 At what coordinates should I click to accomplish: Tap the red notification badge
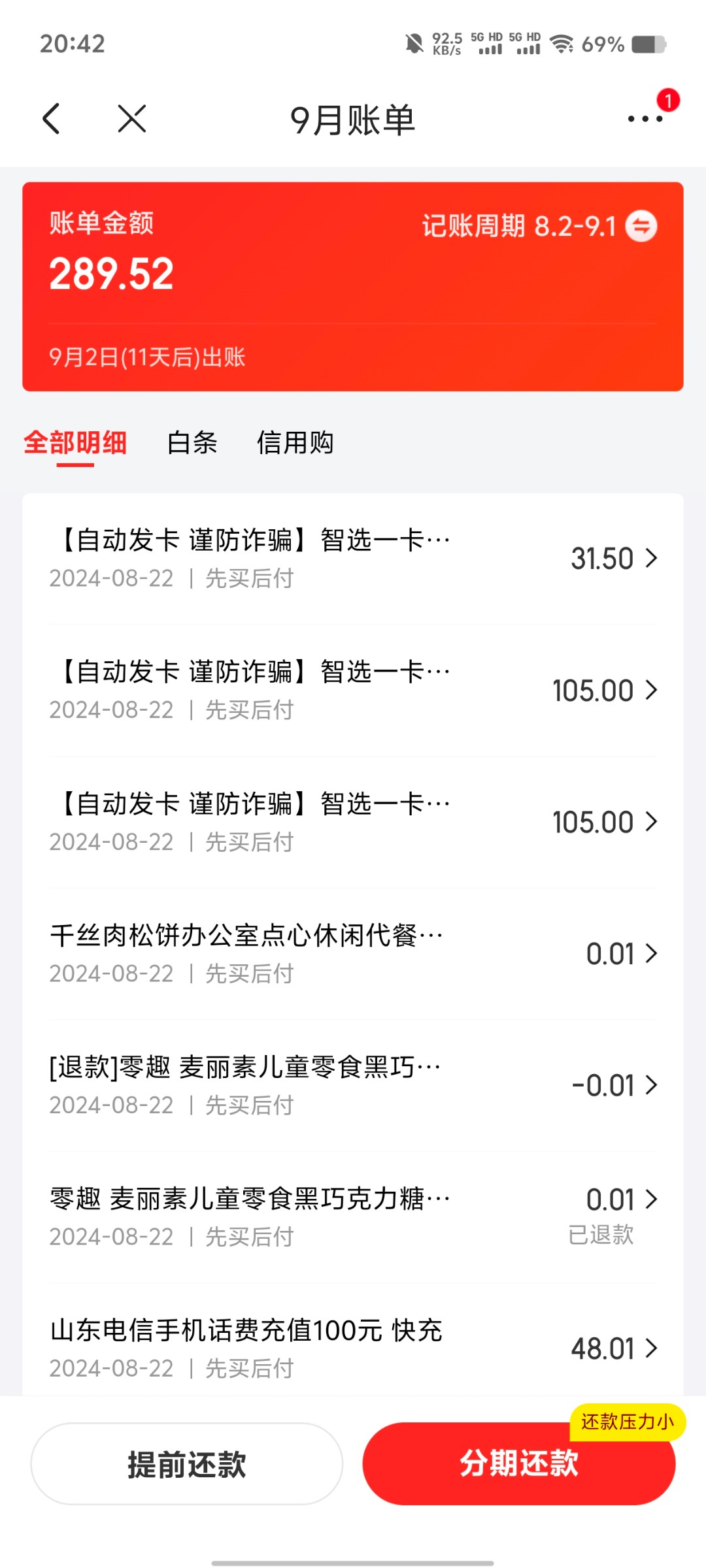click(x=668, y=100)
